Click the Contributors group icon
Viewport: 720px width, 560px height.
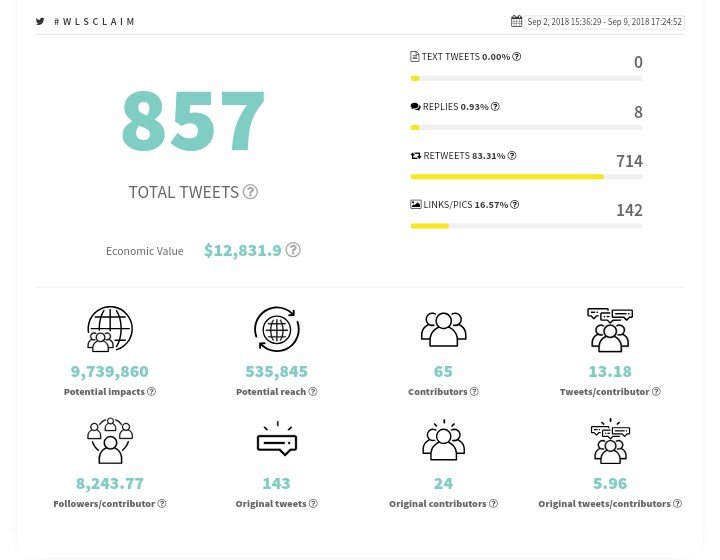pos(443,329)
